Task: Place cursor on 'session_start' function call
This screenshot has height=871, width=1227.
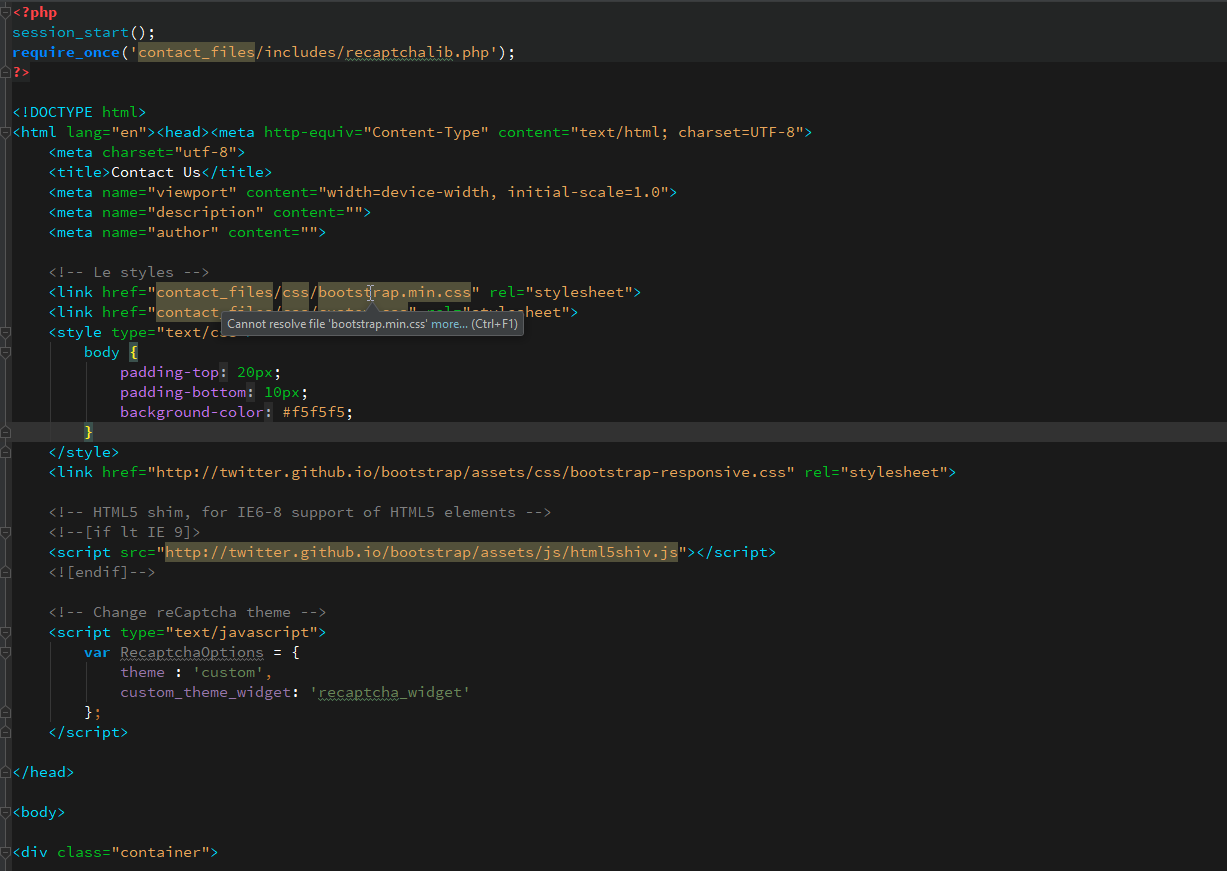Action: coord(71,32)
